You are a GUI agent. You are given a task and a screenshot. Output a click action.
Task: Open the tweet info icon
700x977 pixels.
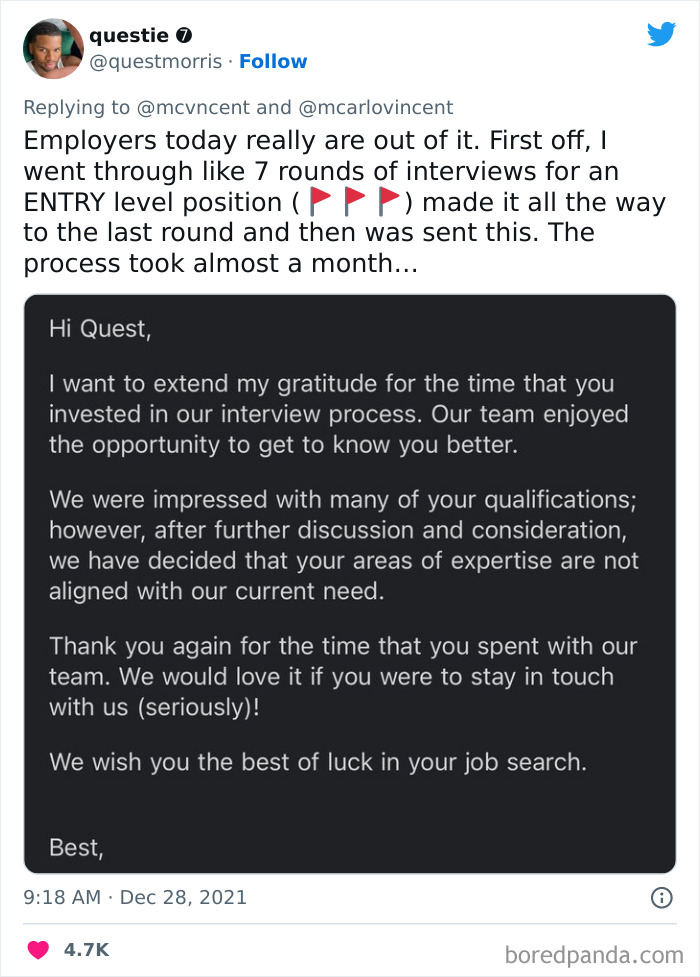[663, 898]
